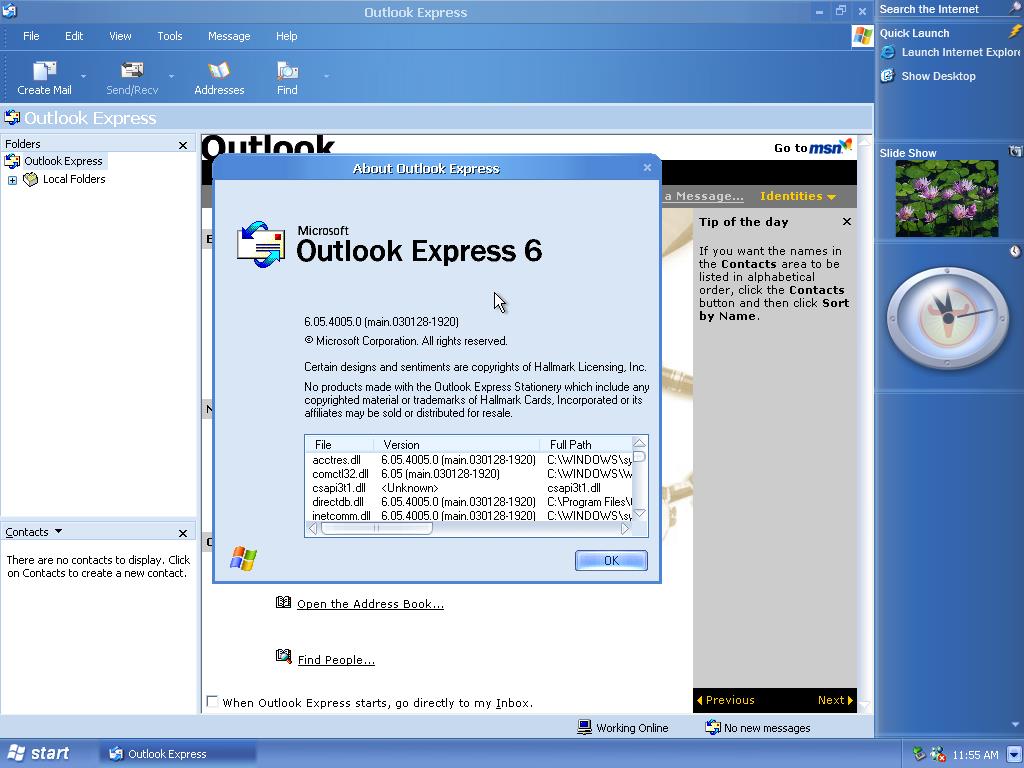The width and height of the screenshot is (1024, 768).
Task: Click Launch Internet Explorer in Quick Launch
Action: coord(950,52)
